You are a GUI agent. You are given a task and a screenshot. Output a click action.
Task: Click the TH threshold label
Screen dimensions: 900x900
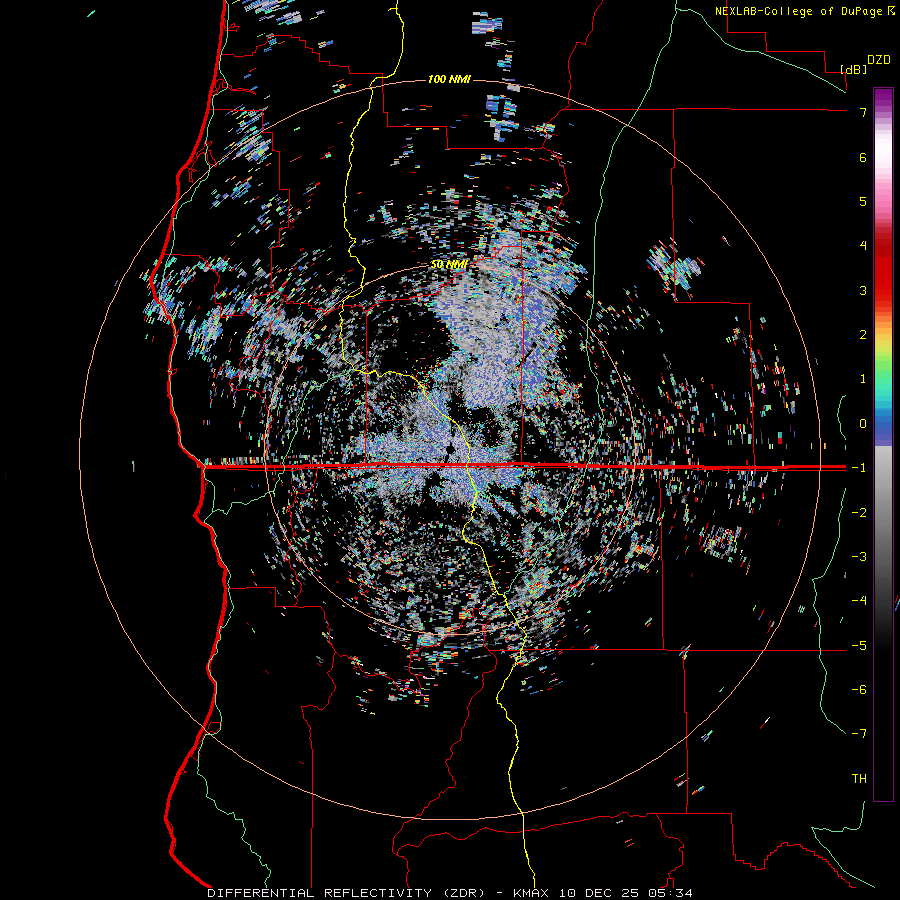[859, 779]
